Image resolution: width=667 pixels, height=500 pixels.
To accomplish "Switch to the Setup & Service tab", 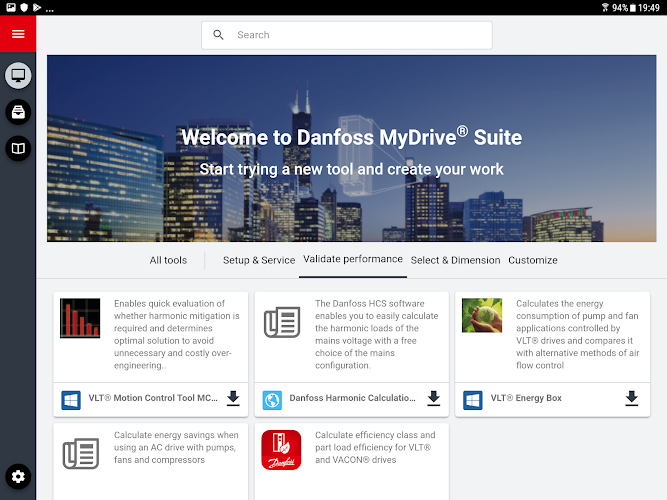I will [x=259, y=260].
